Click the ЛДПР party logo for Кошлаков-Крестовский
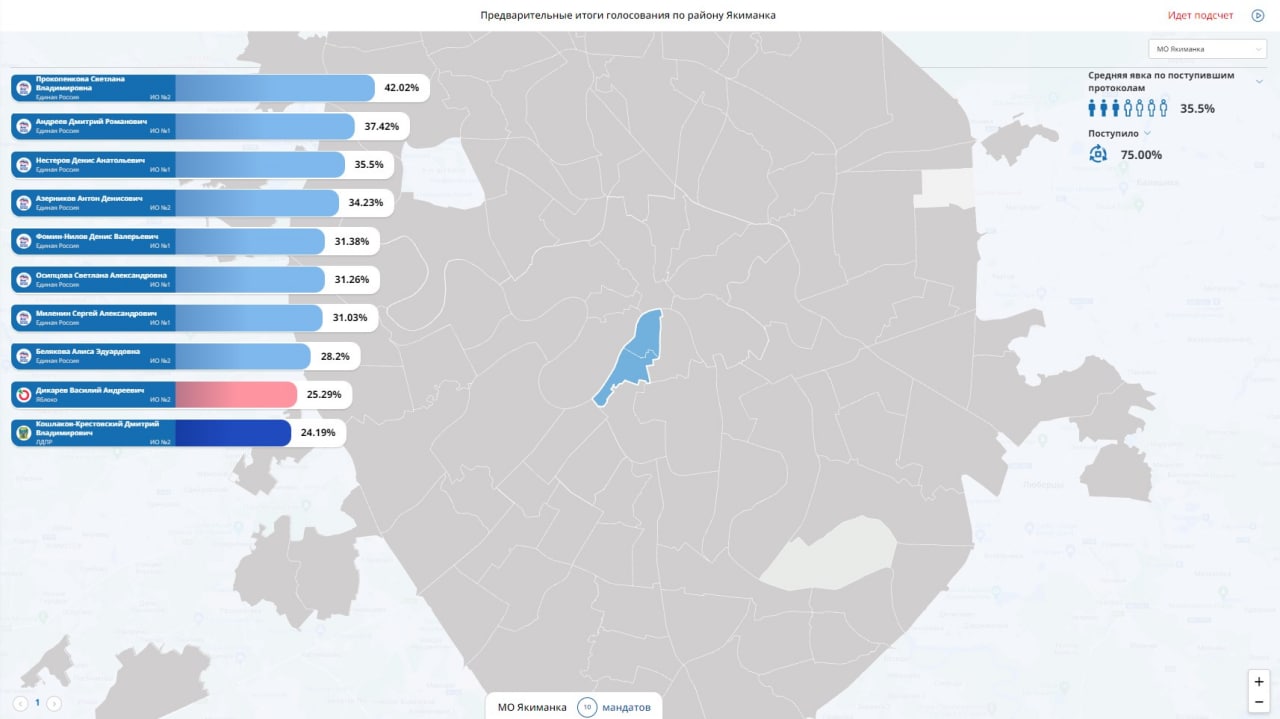This screenshot has height=719, width=1280. click(24, 433)
